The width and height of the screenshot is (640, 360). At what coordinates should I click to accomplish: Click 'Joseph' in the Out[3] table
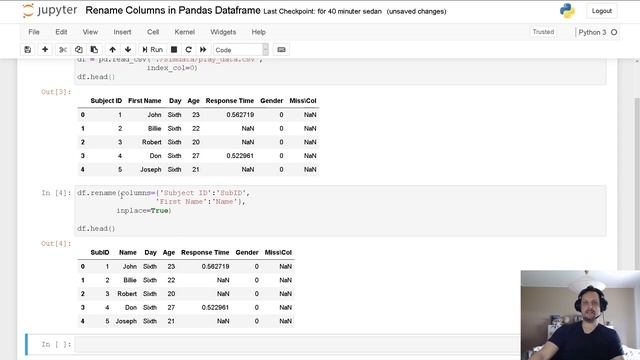151,169
